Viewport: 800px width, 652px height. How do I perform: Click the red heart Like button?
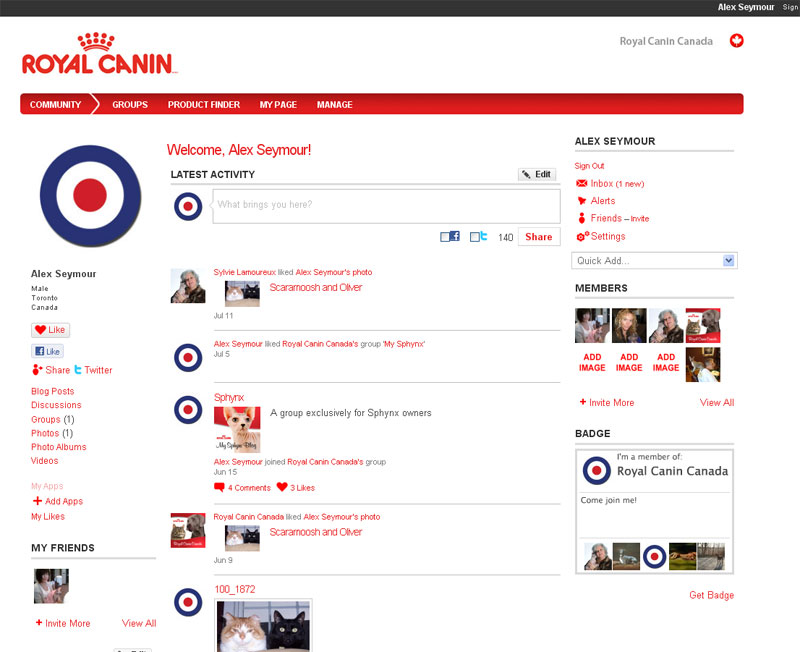click(x=50, y=330)
